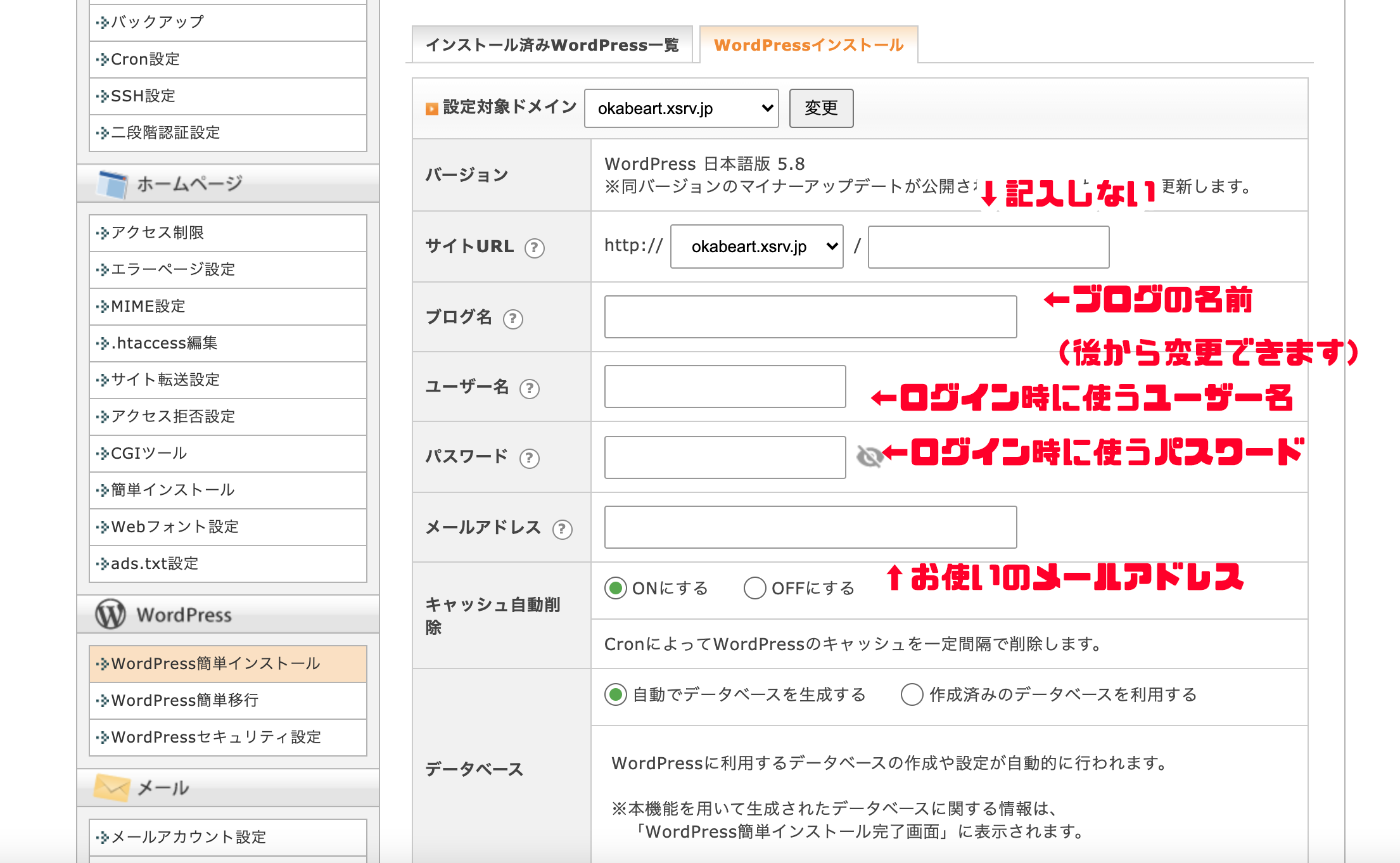Click the ホームページ section icon

113,184
